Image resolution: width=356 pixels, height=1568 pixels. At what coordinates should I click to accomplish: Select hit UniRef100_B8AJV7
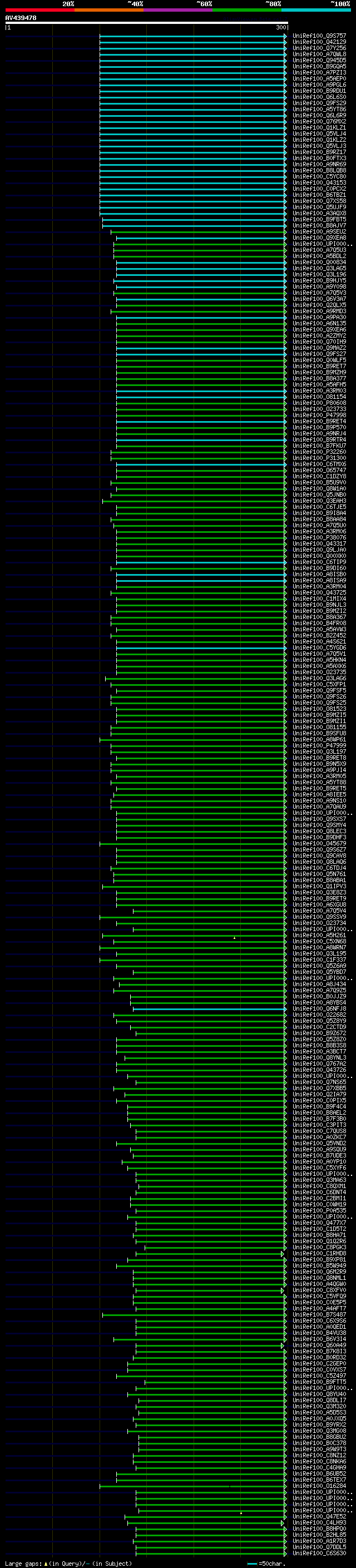coord(319,225)
